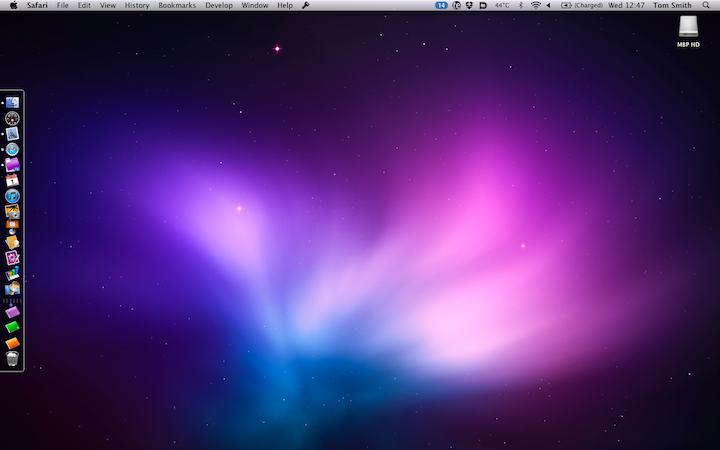Open the Trash in the Dock
Image resolution: width=720 pixels, height=450 pixels.
click(12, 358)
